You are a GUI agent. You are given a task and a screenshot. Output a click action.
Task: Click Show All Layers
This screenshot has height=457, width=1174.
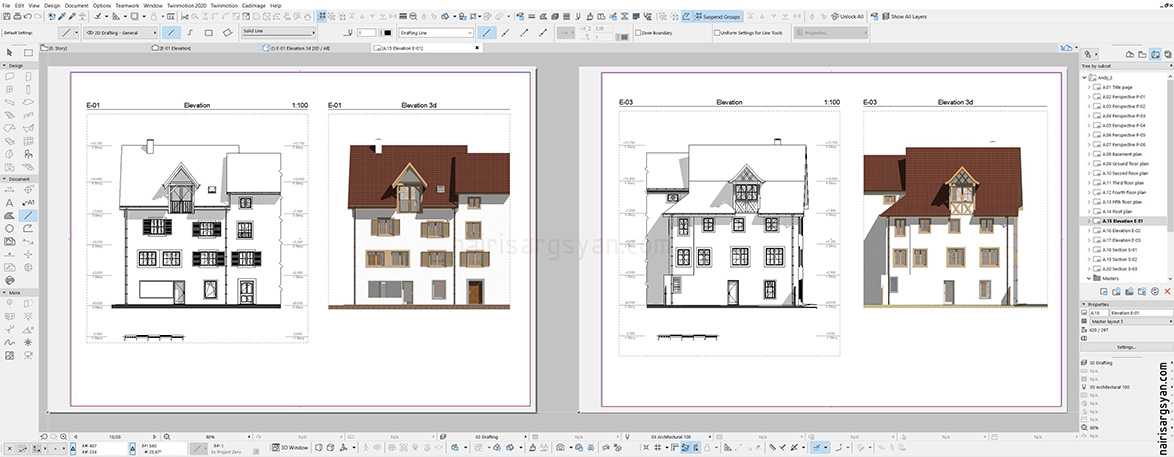pos(904,16)
